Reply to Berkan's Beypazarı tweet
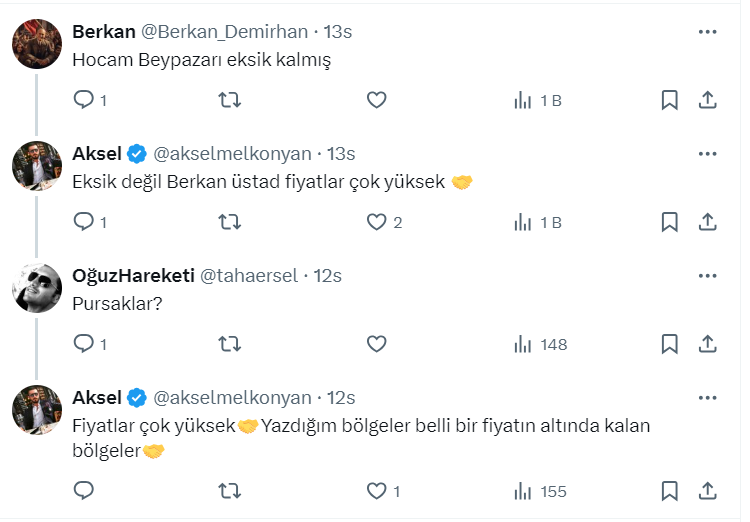The image size is (750, 522). tap(85, 100)
